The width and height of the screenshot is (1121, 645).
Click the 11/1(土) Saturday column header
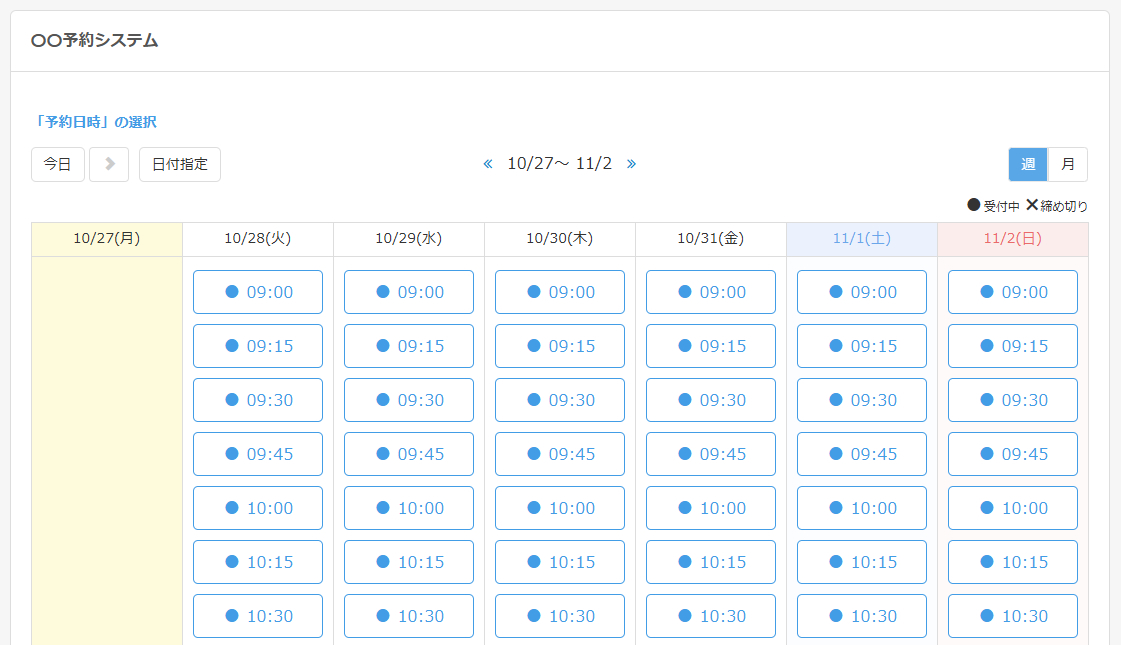coord(862,239)
